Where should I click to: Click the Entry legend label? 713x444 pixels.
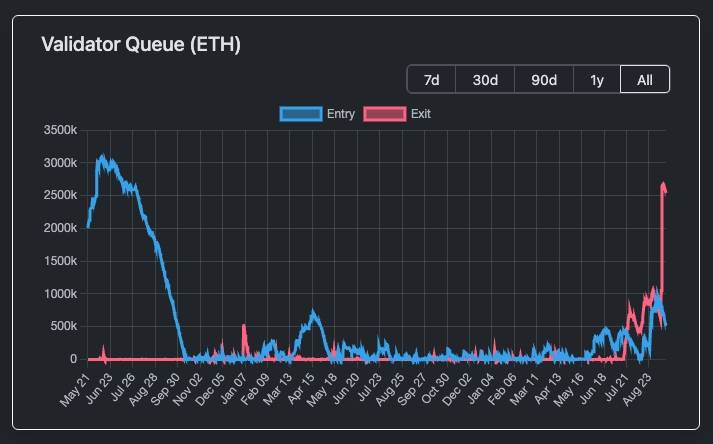coord(341,114)
